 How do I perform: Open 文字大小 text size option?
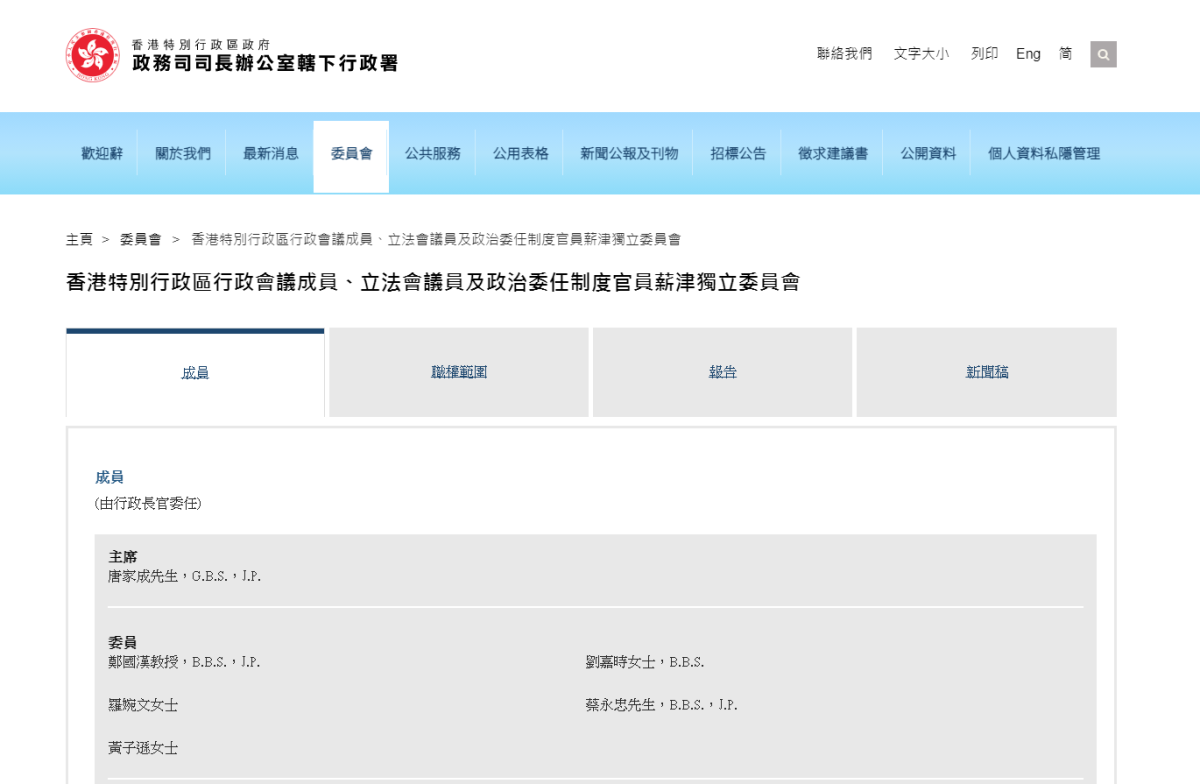(x=921, y=54)
